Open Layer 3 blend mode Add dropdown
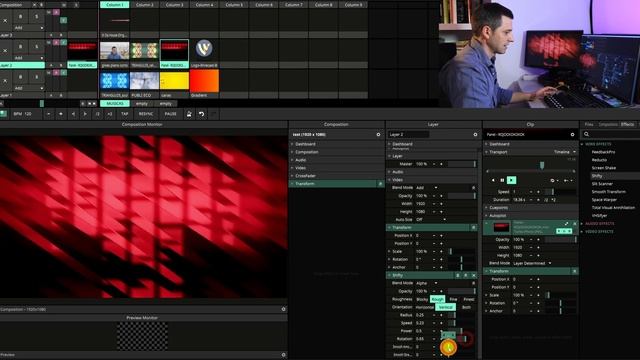 click(29, 28)
